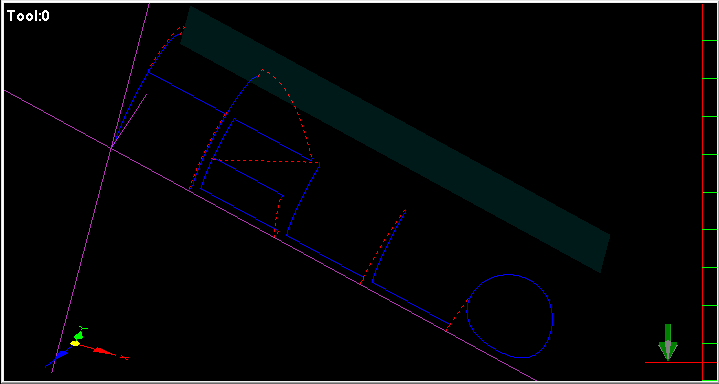Click the blue Z-axis arrow of the triad
Screen dimensions: 719x384
(x=61, y=355)
